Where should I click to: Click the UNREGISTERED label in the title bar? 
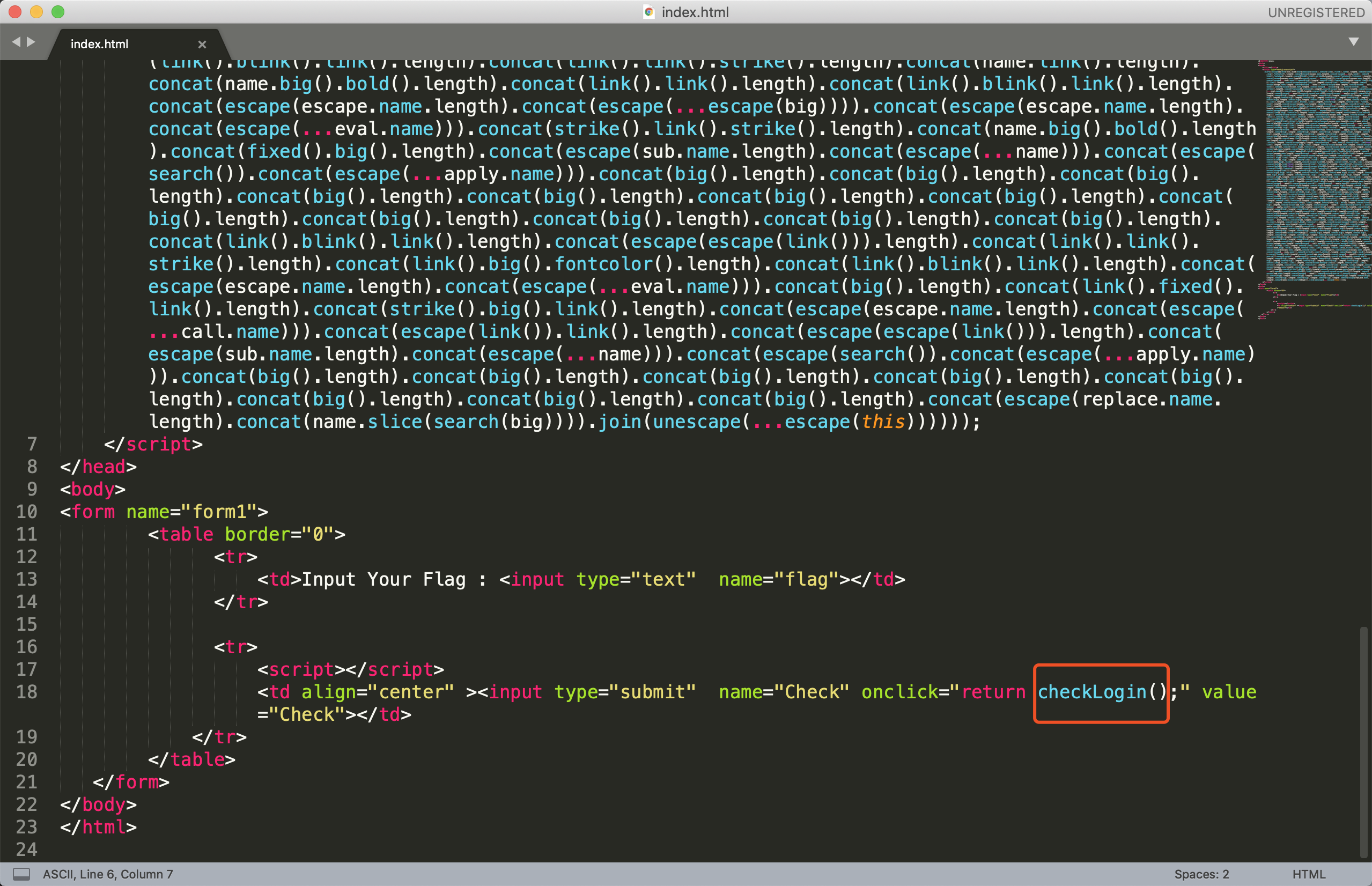click(1316, 12)
